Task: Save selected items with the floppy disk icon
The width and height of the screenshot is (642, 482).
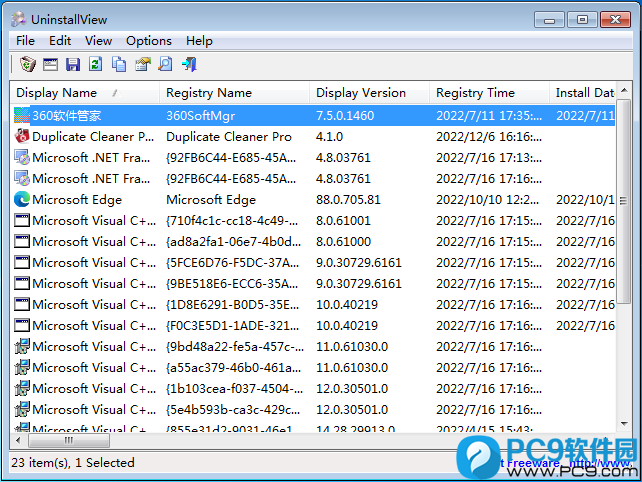Action: coord(73,64)
